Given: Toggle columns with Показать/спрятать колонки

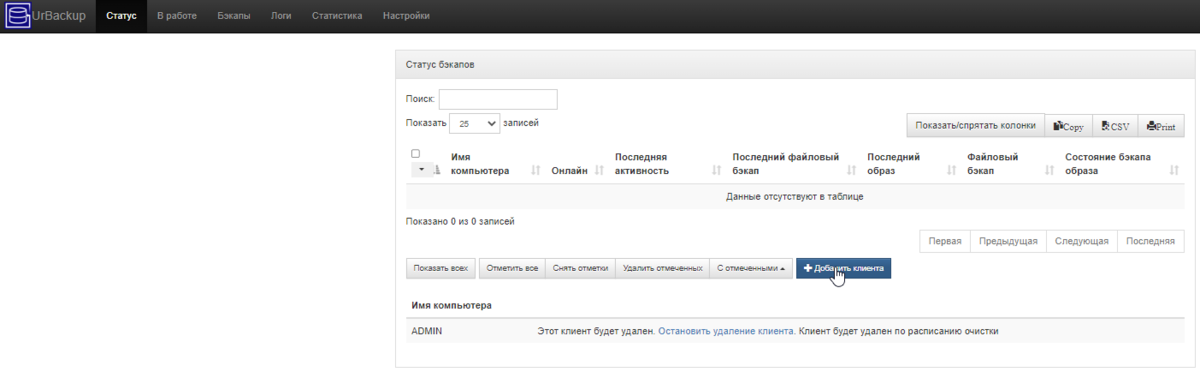Looking at the screenshot, I should [975, 126].
